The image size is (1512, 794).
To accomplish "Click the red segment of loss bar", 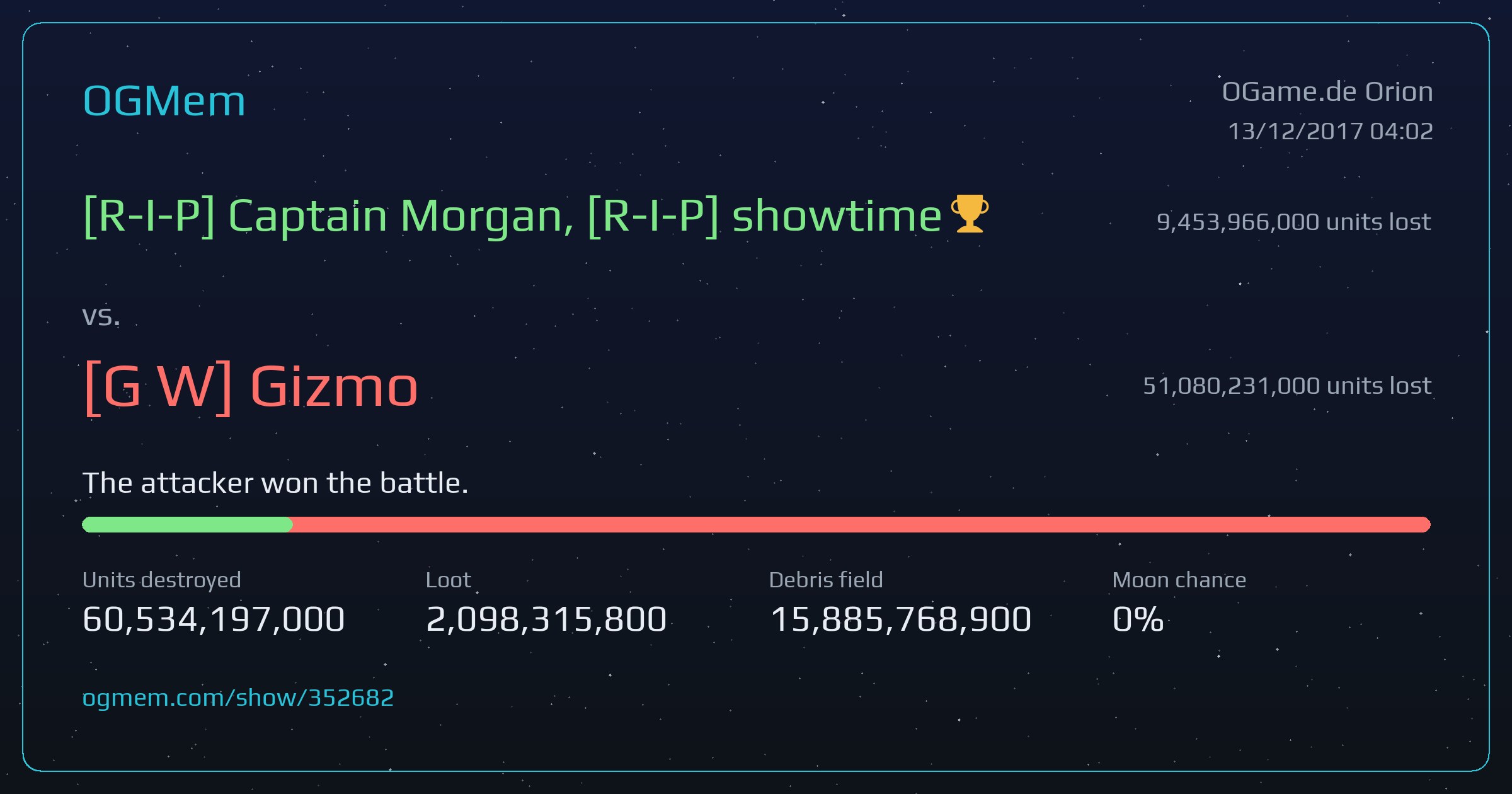I will [x=861, y=524].
